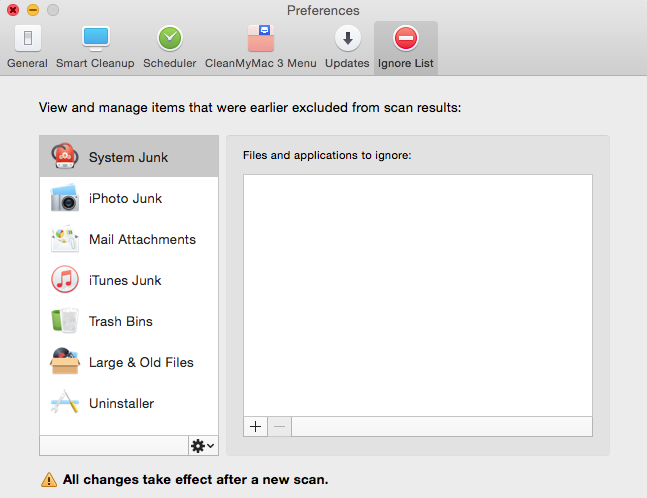
Task: Select the Uninstaller label
Action: [x=121, y=403]
